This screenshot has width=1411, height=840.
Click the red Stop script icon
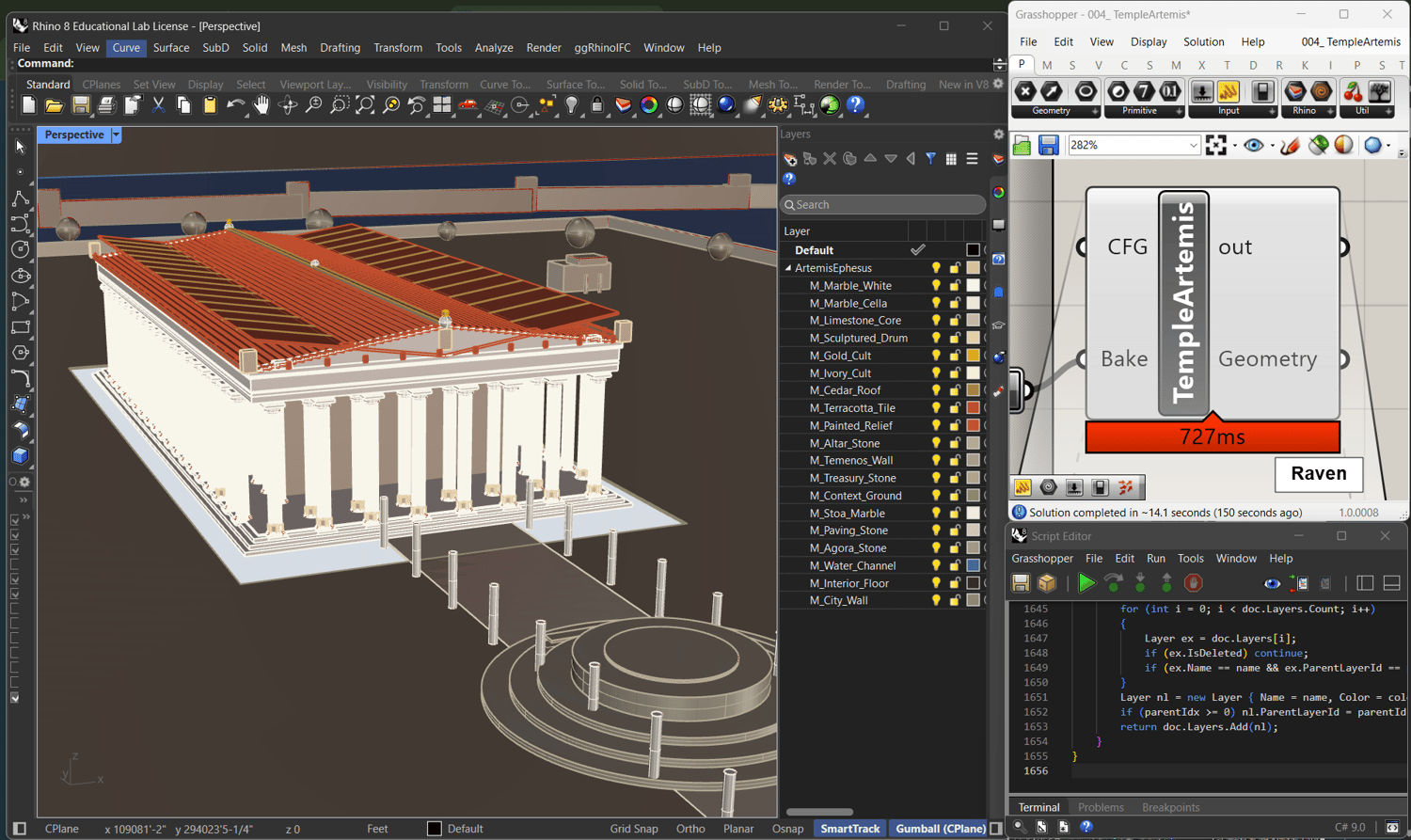click(1193, 583)
